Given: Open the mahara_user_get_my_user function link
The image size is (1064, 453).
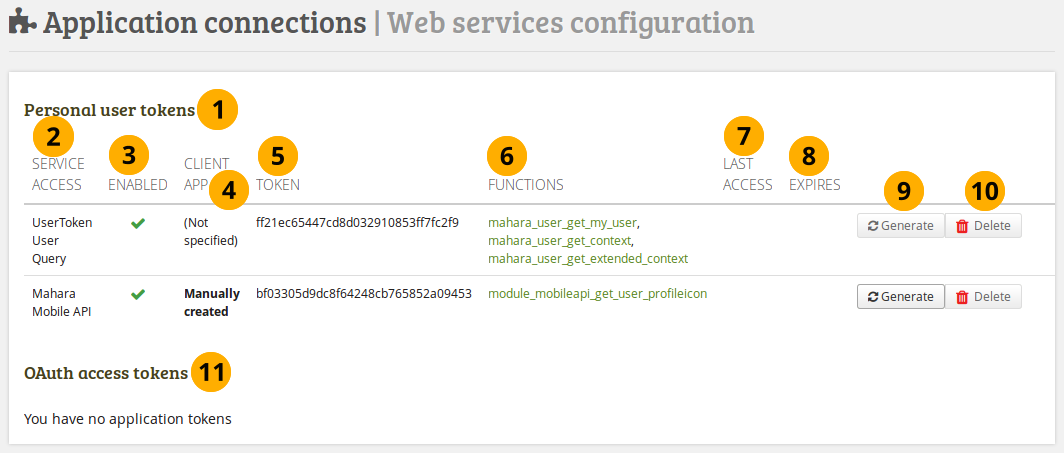Looking at the screenshot, I should (x=562, y=222).
